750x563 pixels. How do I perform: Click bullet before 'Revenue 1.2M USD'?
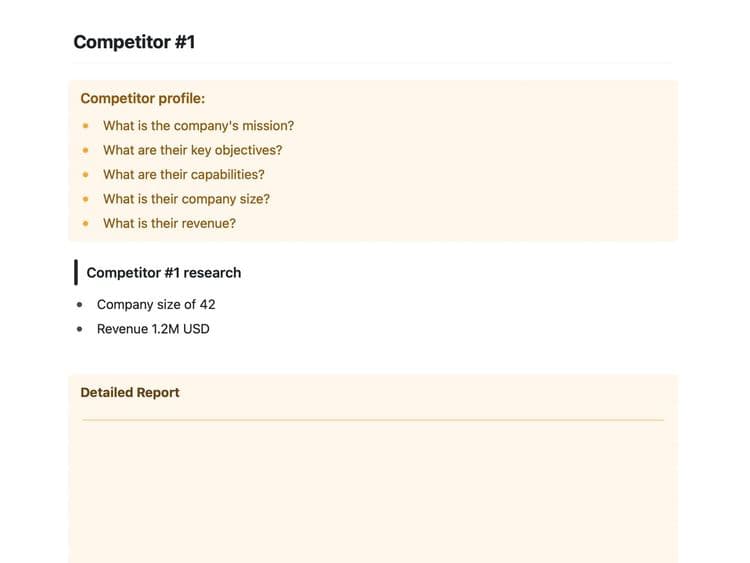coord(79,329)
